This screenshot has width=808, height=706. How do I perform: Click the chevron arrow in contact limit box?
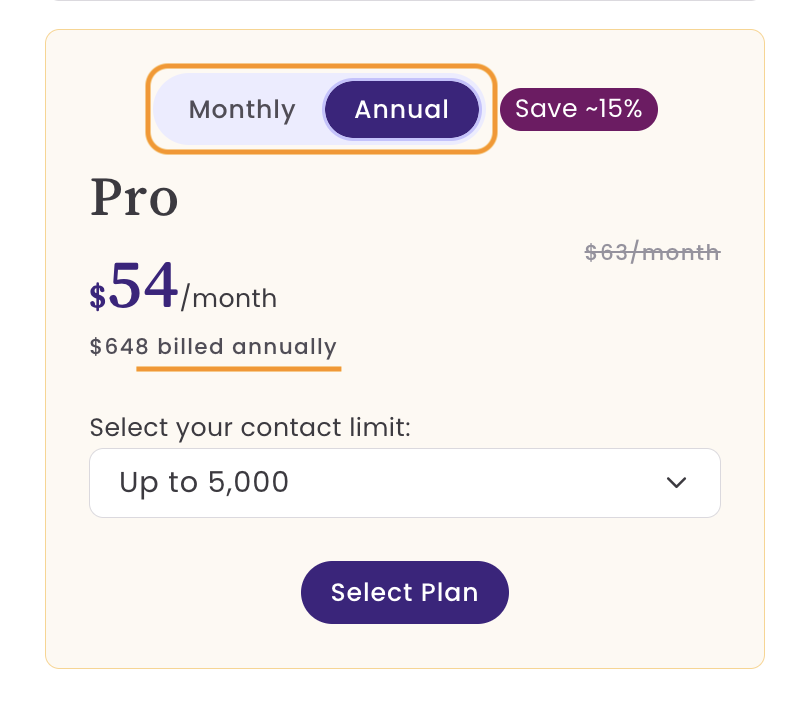(676, 483)
